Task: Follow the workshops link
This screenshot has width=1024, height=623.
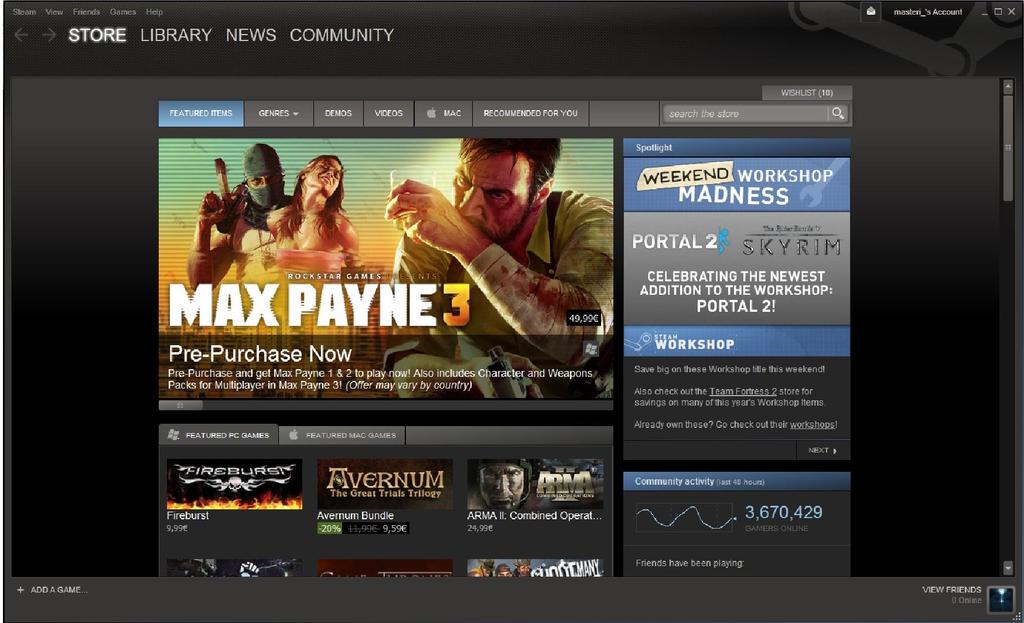Action: tap(812, 424)
